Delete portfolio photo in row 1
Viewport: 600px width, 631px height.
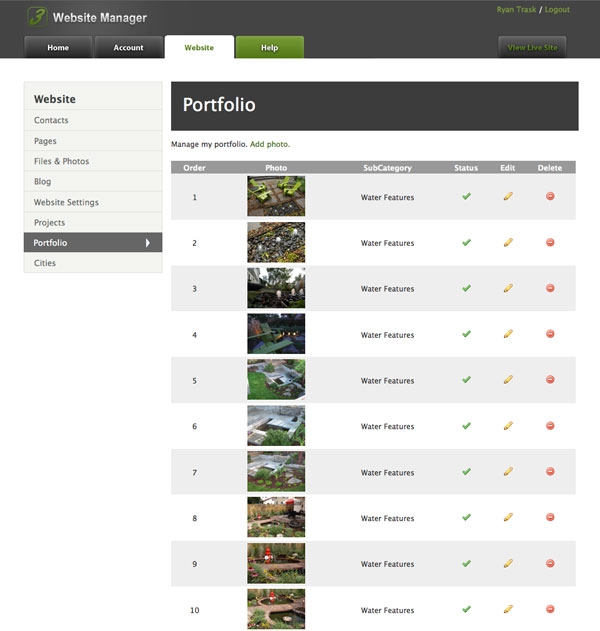click(550, 196)
